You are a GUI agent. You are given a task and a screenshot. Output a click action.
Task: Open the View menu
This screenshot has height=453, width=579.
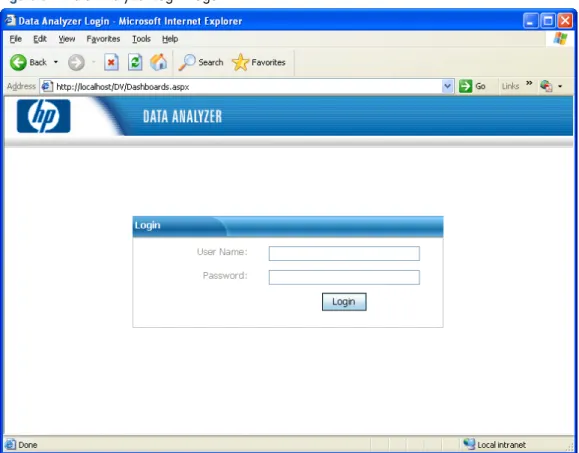point(67,39)
